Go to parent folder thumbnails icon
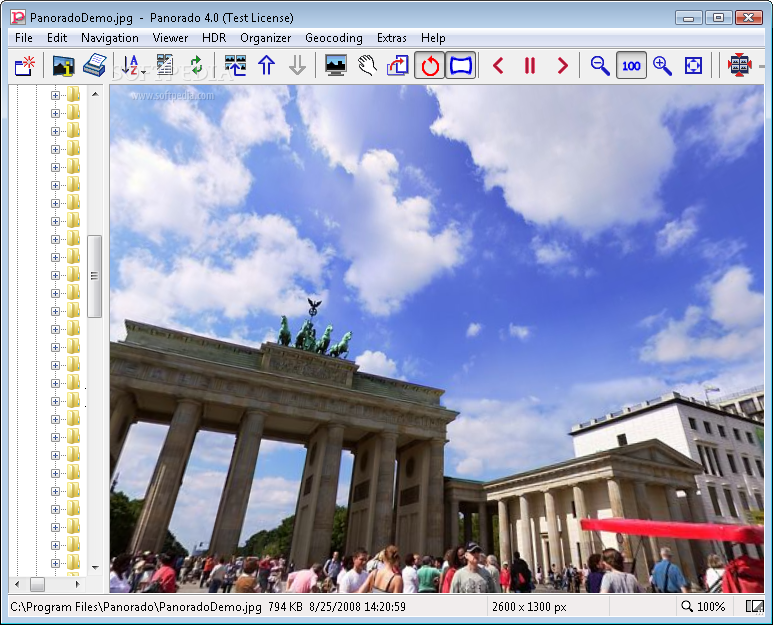The width and height of the screenshot is (773, 625). [x=235, y=66]
